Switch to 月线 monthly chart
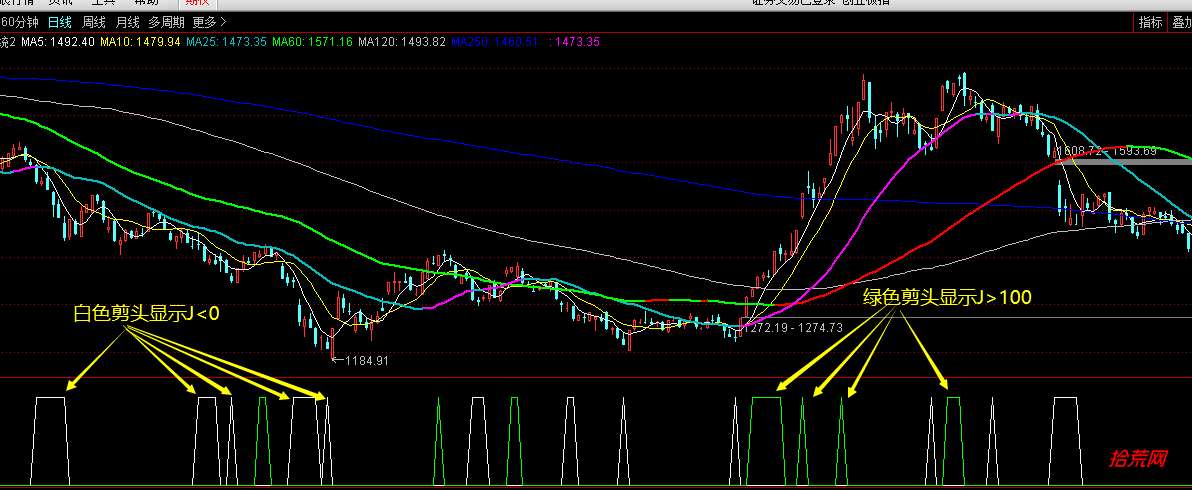The height and width of the screenshot is (490, 1192). 128,22
